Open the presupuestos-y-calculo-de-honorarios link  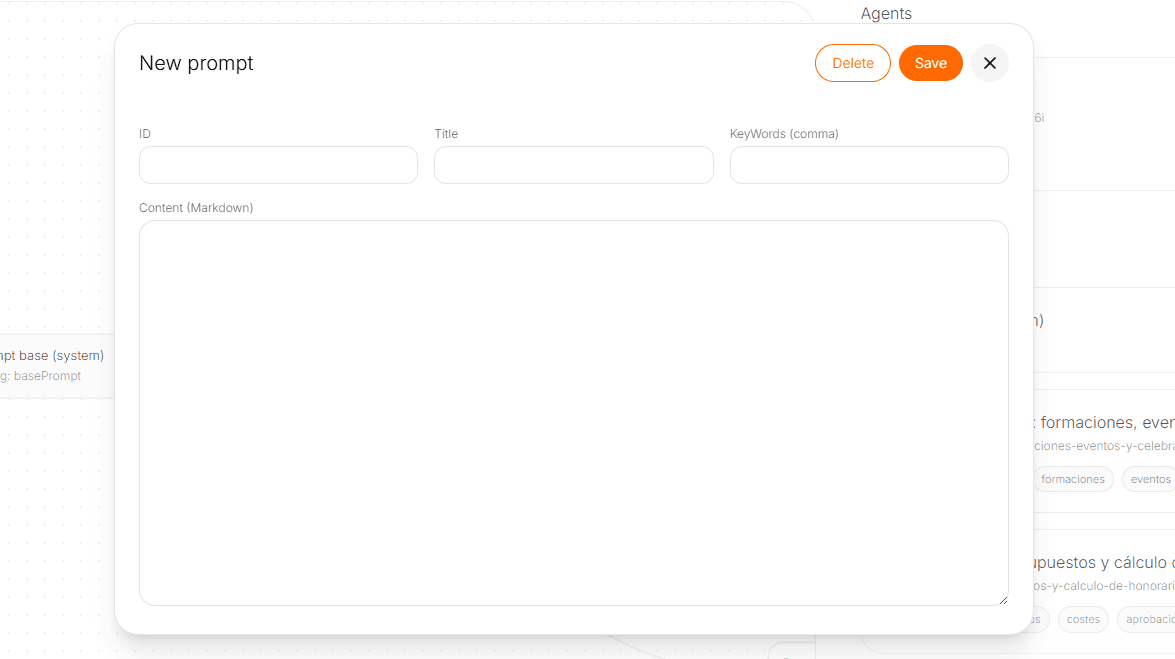pos(1101,585)
